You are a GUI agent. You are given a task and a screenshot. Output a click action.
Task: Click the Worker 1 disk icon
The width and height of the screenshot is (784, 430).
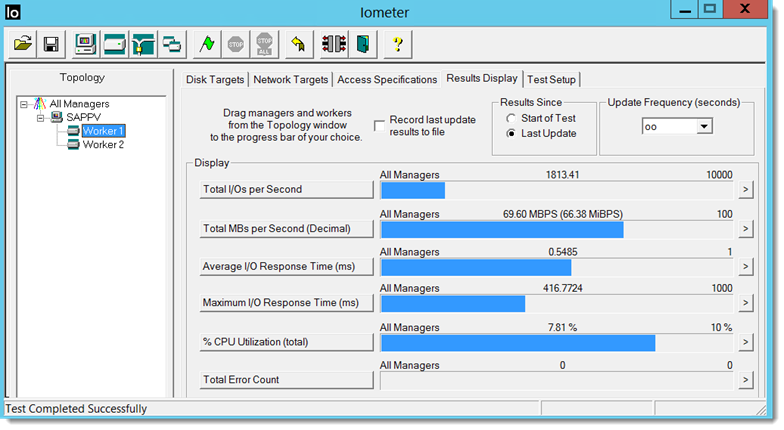[x=74, y=131]
